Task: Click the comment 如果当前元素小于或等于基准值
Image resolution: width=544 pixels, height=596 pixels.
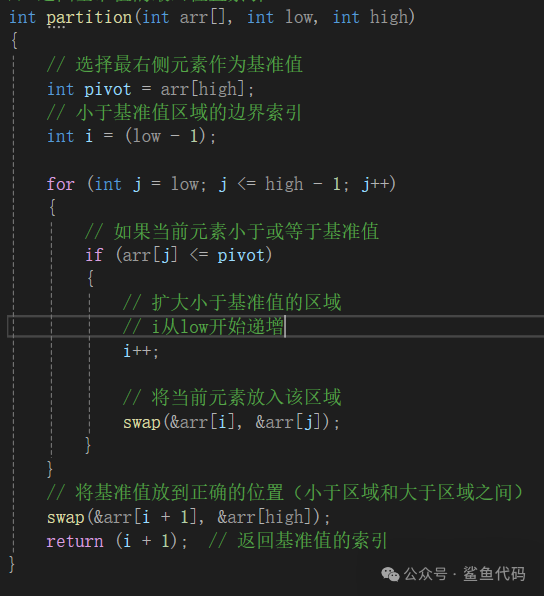Action: point(232,231)
